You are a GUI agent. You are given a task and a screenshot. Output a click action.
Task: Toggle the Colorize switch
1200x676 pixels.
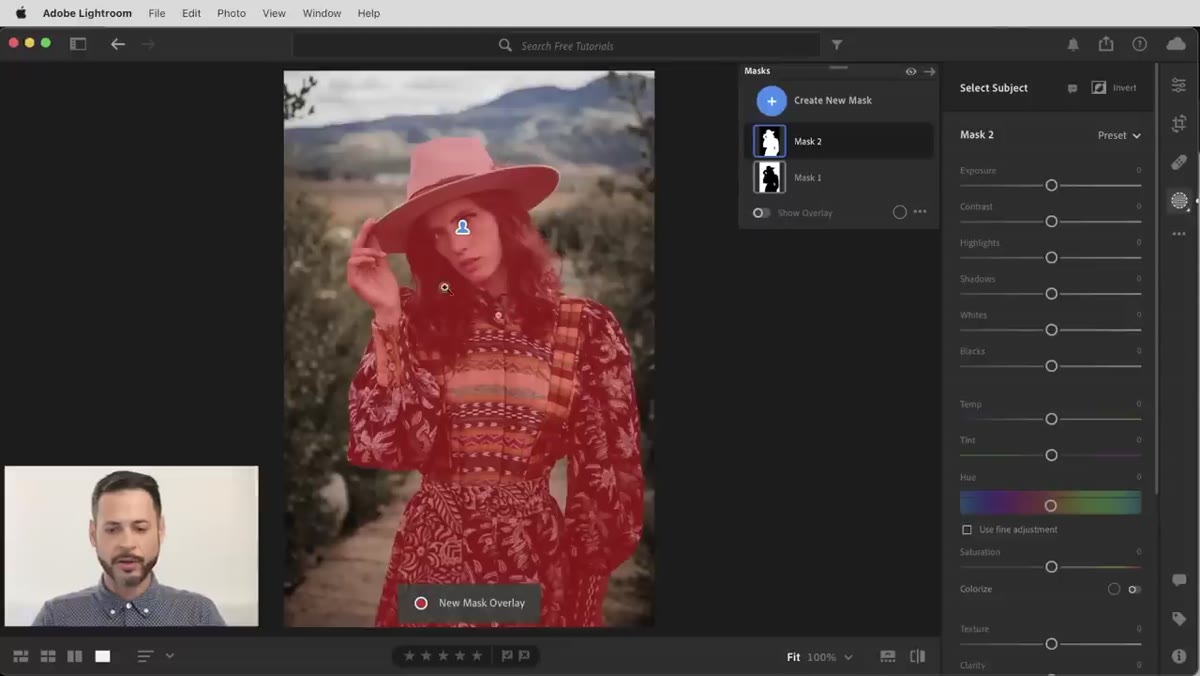[1134, 590]
